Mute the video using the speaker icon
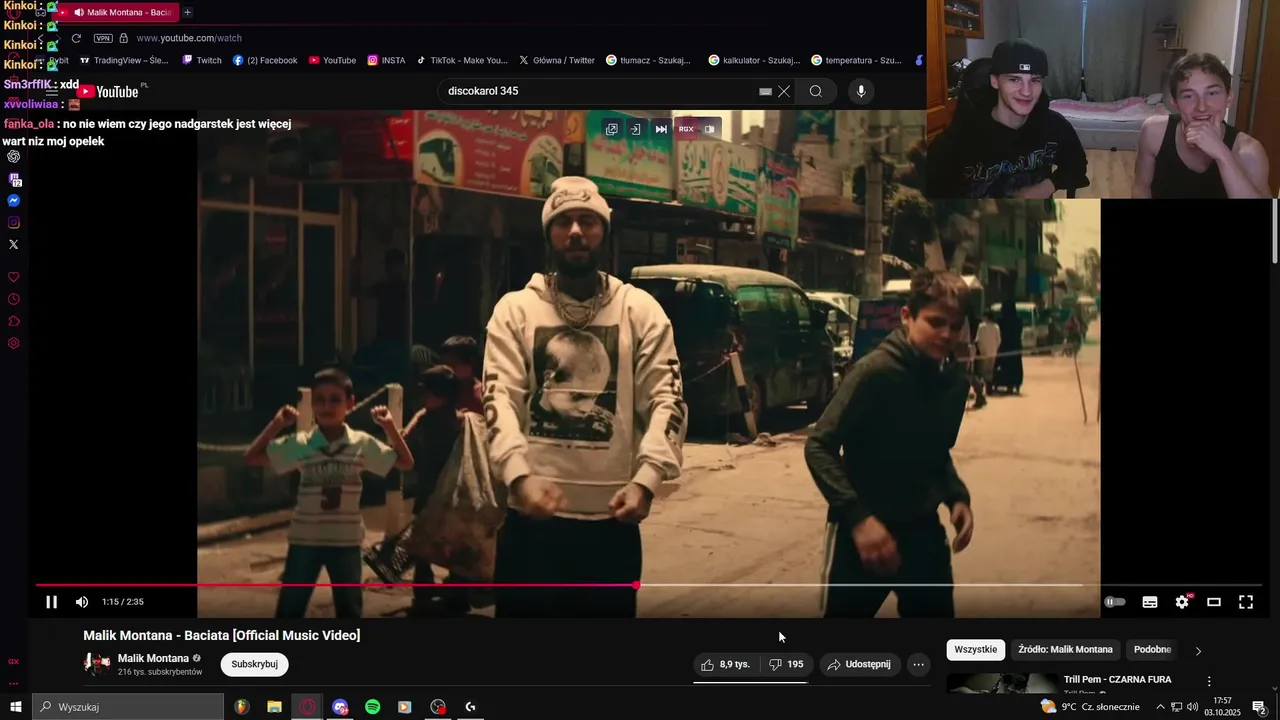Image resolution: width=1280 pixels, height=720 pixels. coord(82,602)
